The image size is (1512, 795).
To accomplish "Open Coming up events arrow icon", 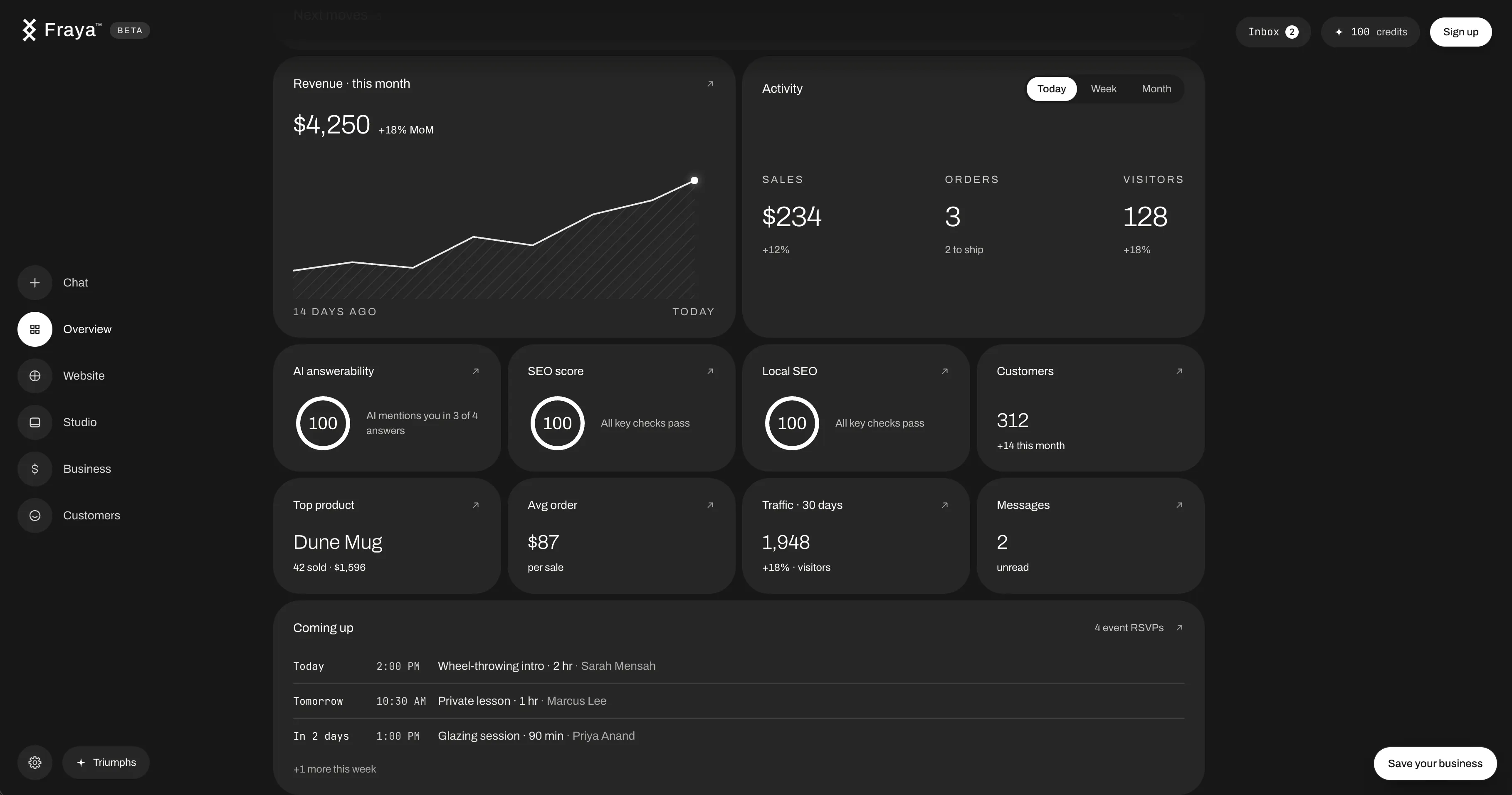I will coord(1179,628).
